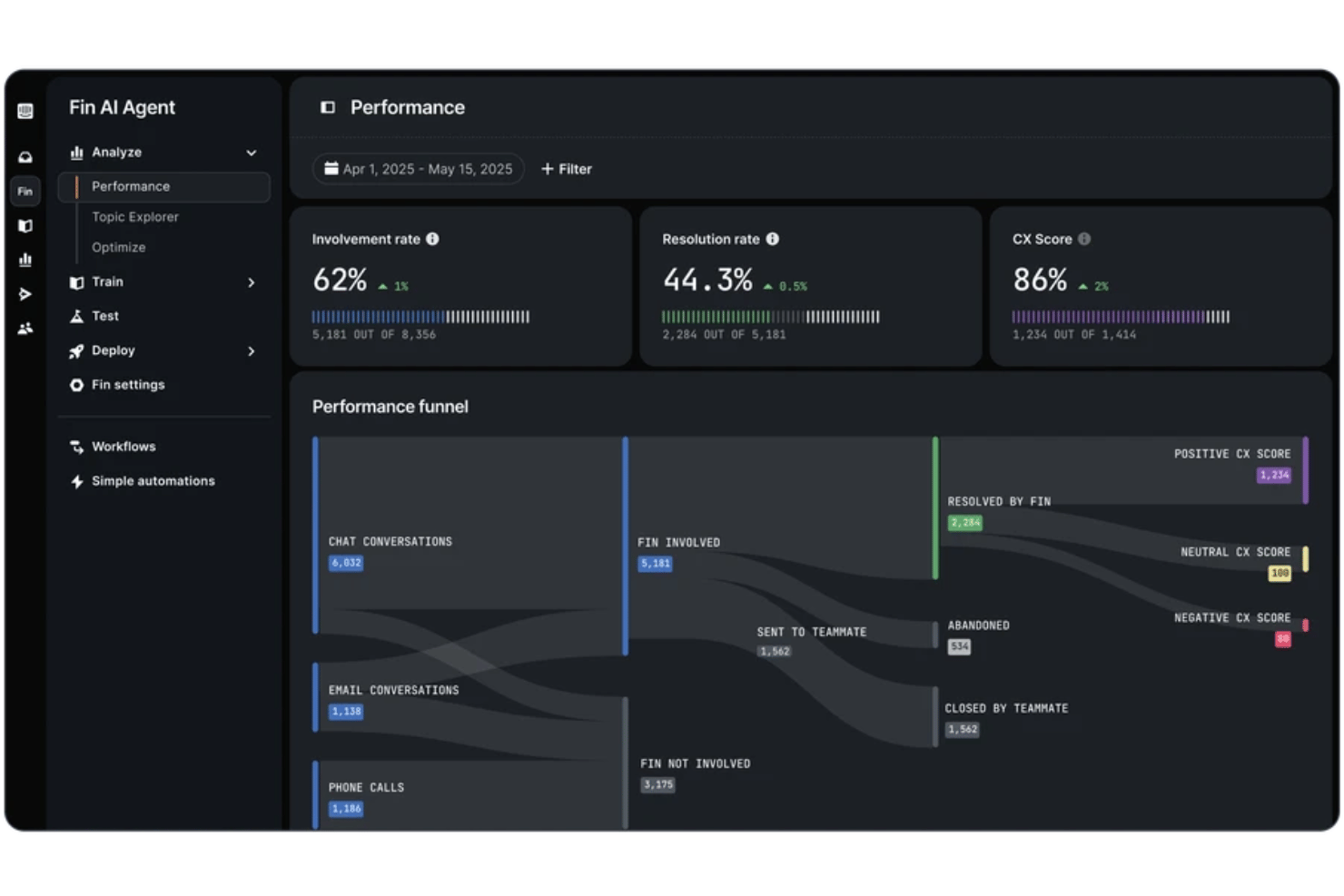Click the POSITIVE CX SCORE label
Screen dimensions: 1344x896
[1232, 454]
